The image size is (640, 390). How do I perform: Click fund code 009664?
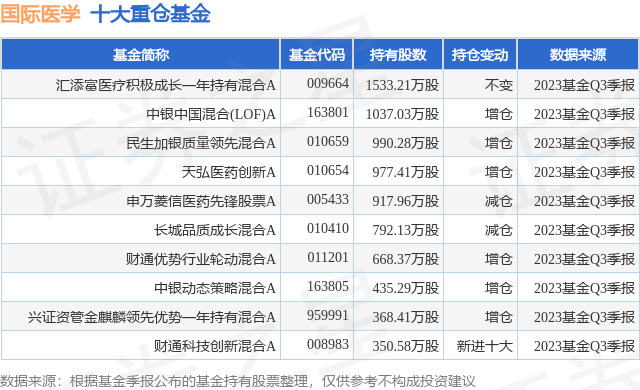(x=328, y=84)
